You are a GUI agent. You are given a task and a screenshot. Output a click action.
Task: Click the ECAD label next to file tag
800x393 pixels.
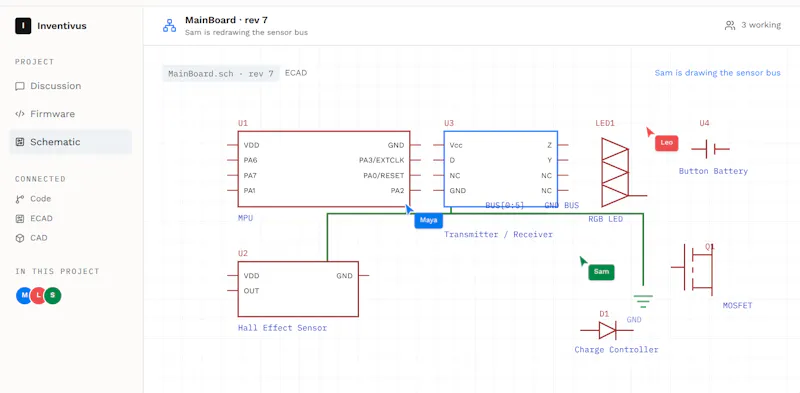click(296, 73)
